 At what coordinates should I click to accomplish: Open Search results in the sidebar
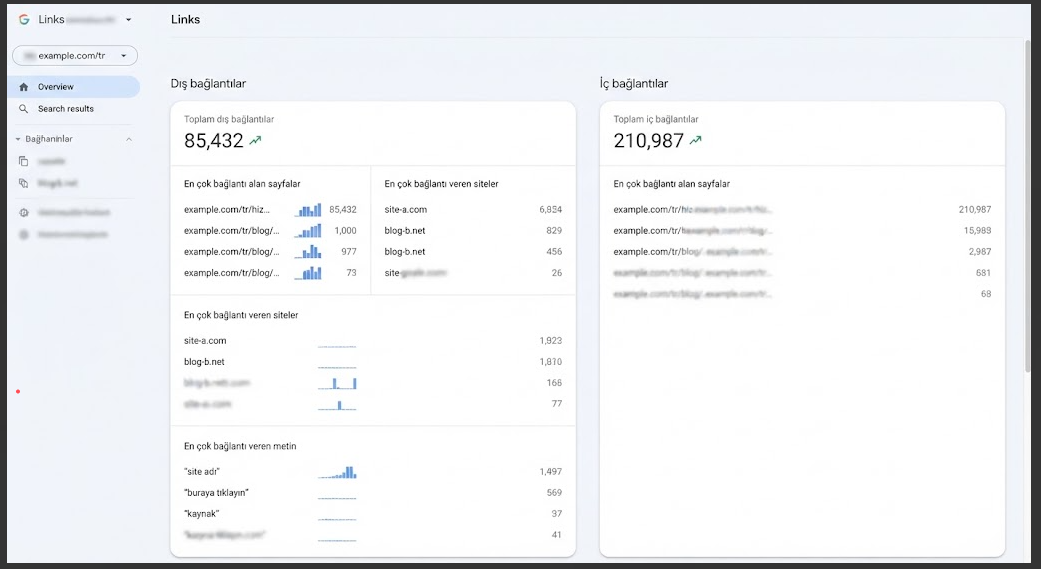tap(66, 109)
